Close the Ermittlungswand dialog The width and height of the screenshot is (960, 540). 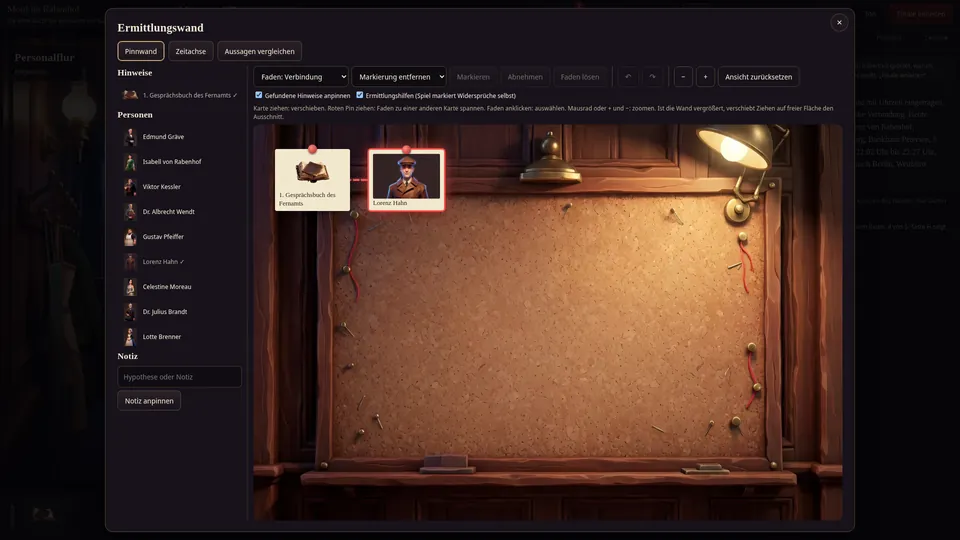[x=839, y=23]
